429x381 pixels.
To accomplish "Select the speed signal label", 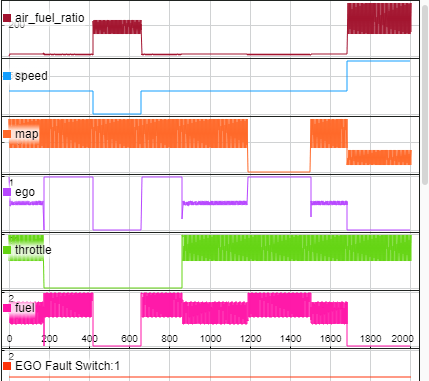I will [31, 76].
